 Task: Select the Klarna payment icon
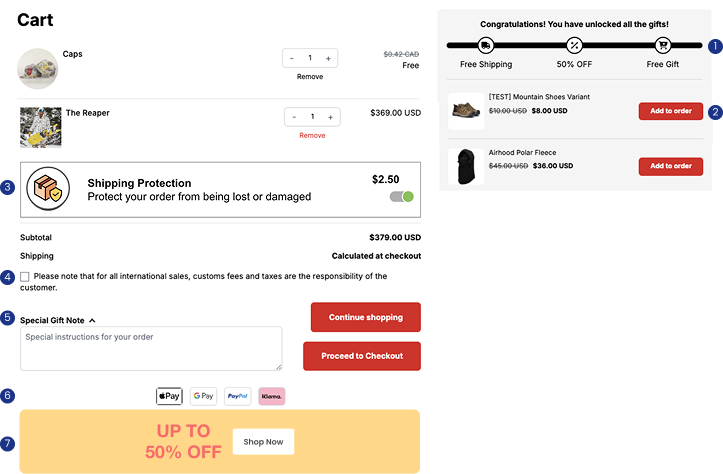coord(272,396)
